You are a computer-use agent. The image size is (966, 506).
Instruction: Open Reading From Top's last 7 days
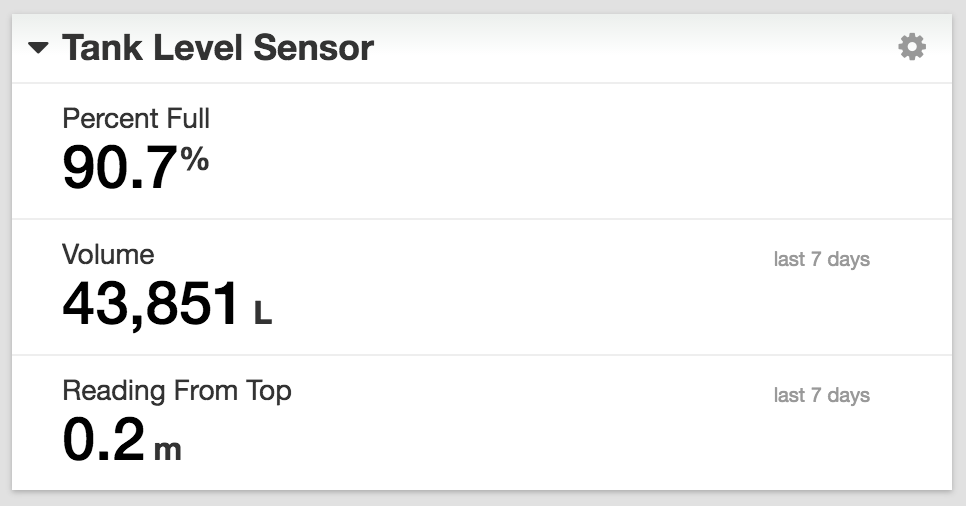click(x=821, y=395)
